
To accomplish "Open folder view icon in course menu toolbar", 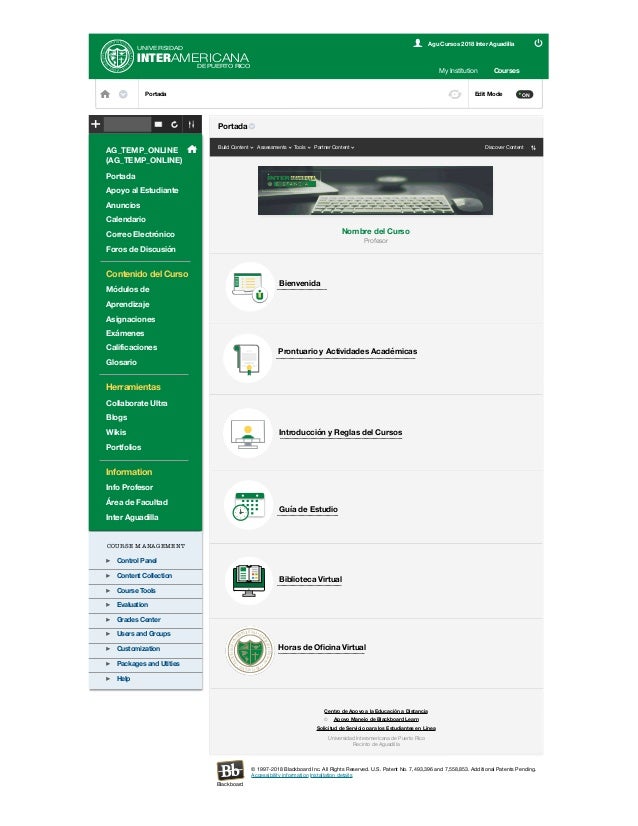I will [158, 124].
